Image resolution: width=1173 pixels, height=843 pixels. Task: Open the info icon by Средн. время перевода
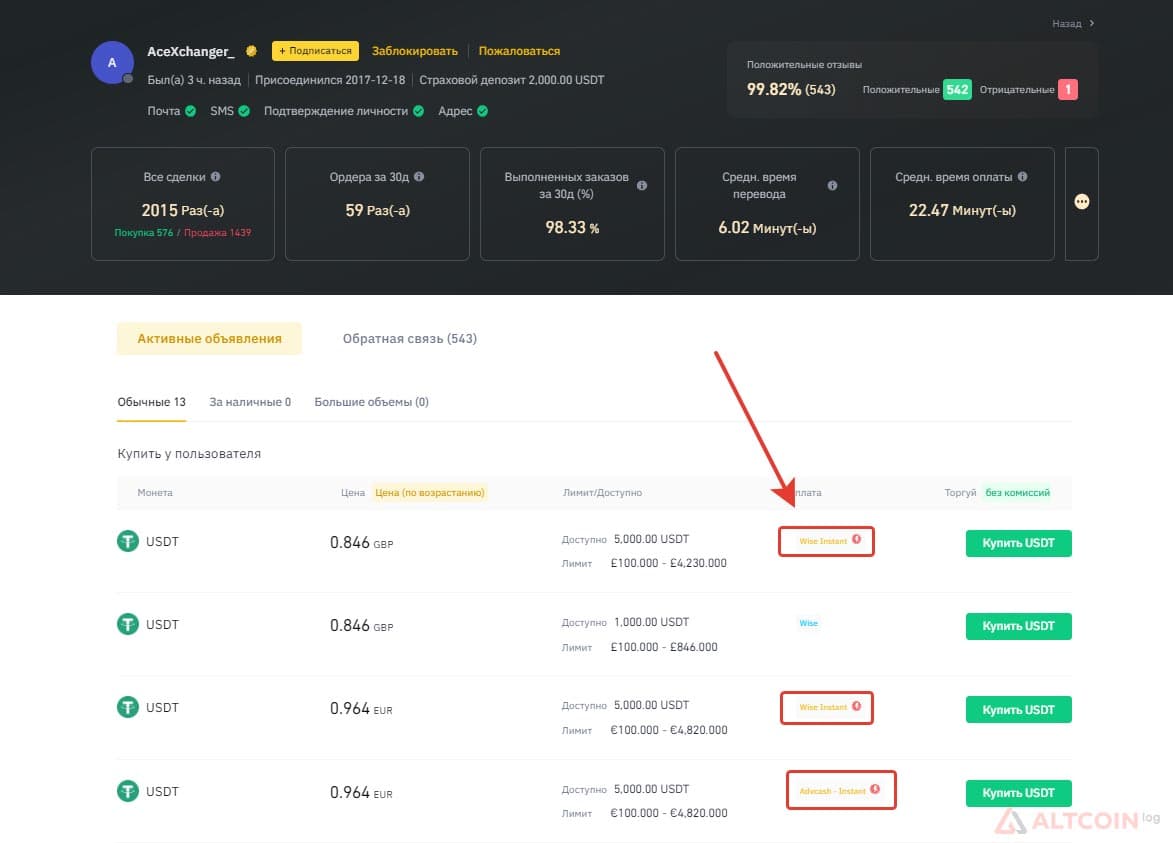pos(833,186)
